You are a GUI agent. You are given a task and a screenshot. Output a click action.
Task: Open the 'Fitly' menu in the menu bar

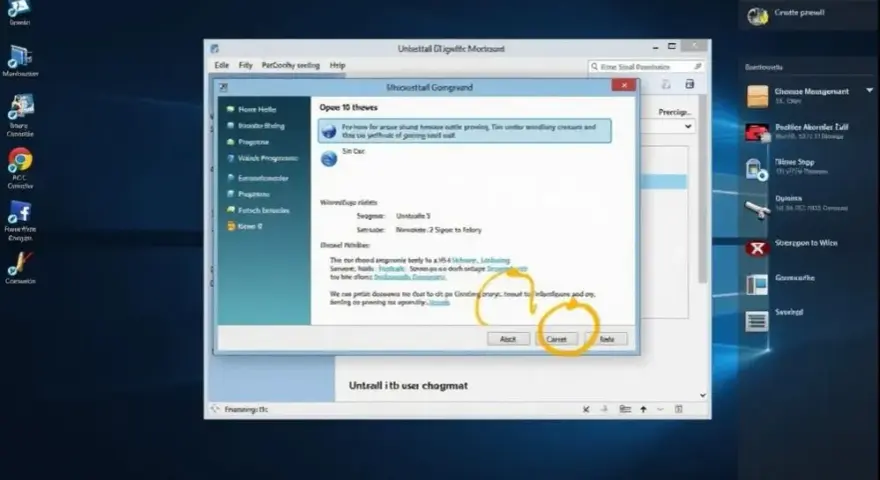245,65
